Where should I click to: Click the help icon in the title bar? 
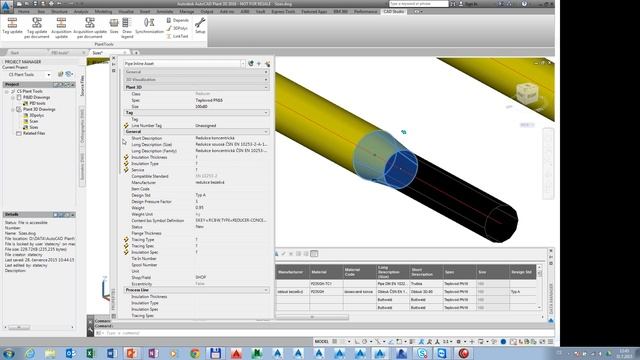[524, 4]
